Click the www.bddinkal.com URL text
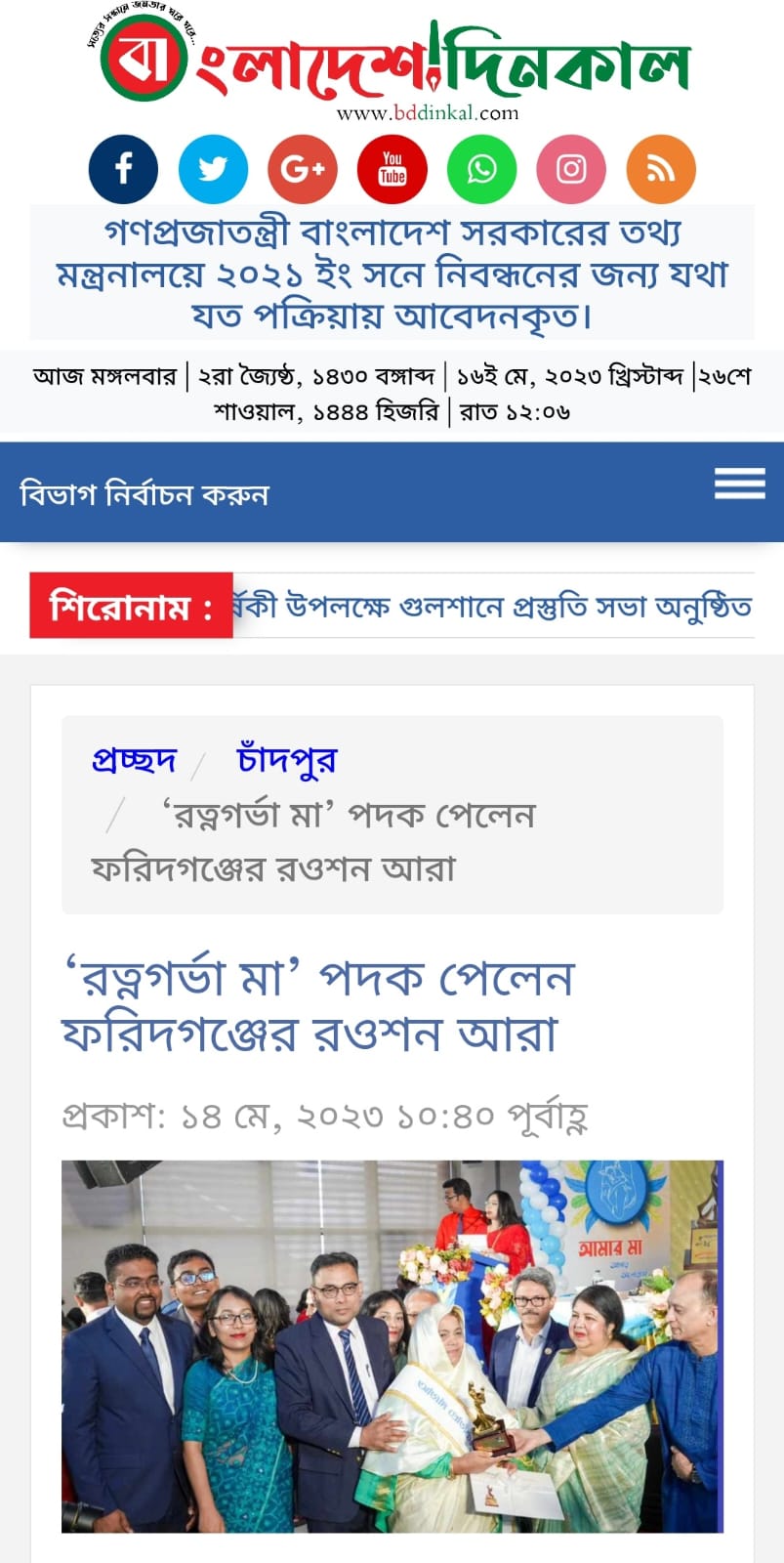This screenshot has height=1563, width=784. (x=428, y=113)
